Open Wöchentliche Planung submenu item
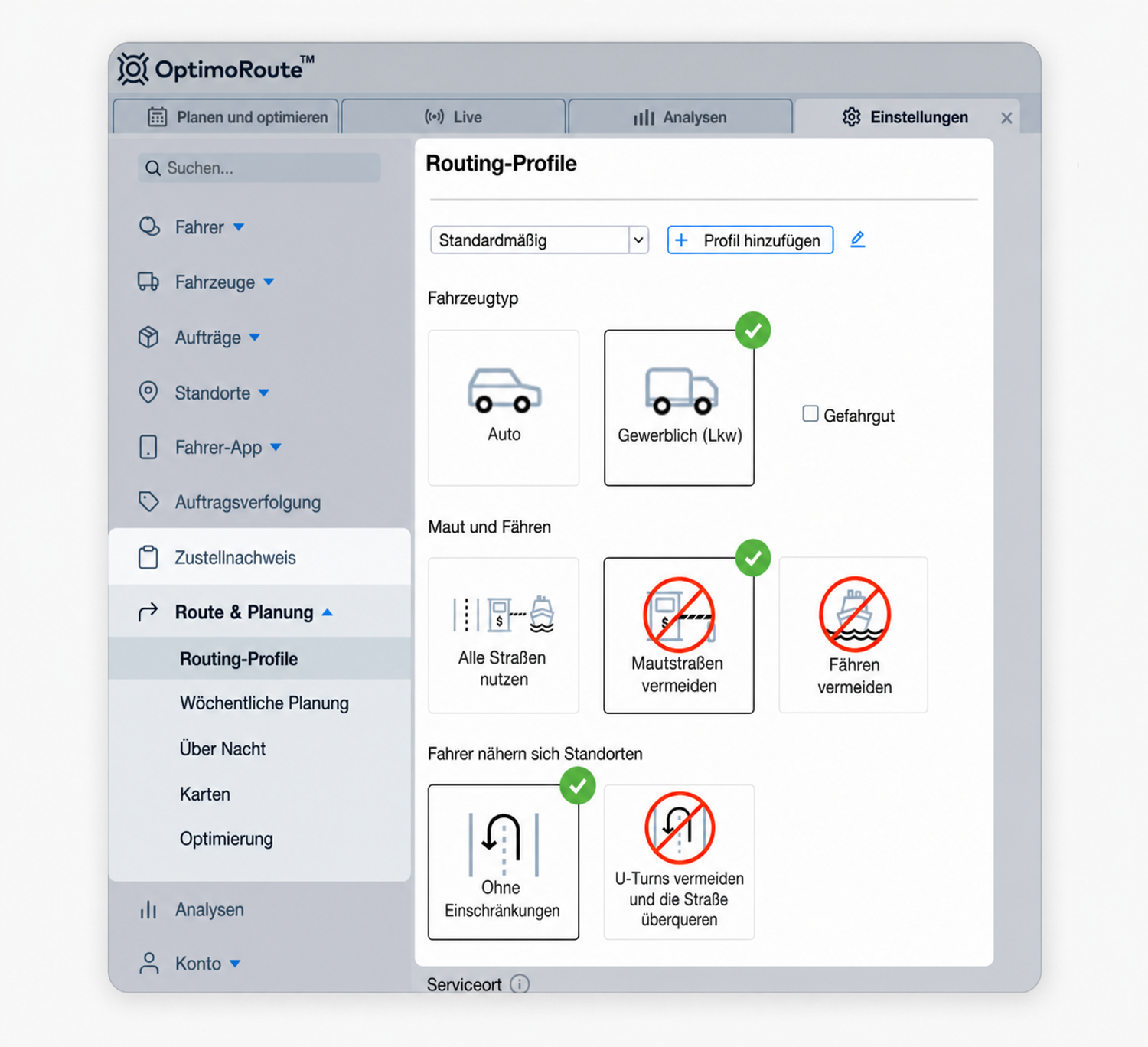Viewport: 1148px width, 1047px height. (x=264, y=703)
